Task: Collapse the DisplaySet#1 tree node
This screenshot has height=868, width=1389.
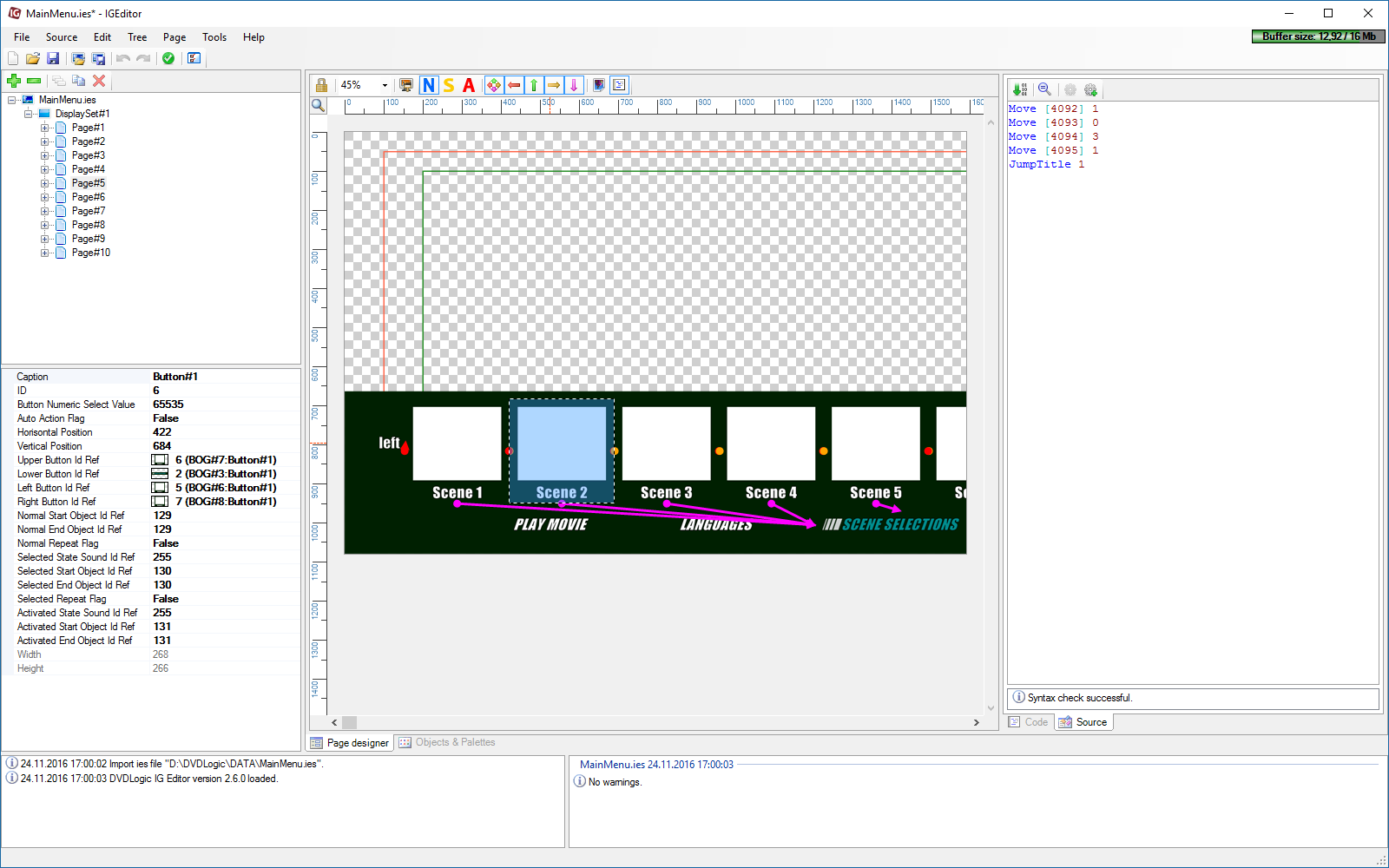Action: (x=29, y=114)
